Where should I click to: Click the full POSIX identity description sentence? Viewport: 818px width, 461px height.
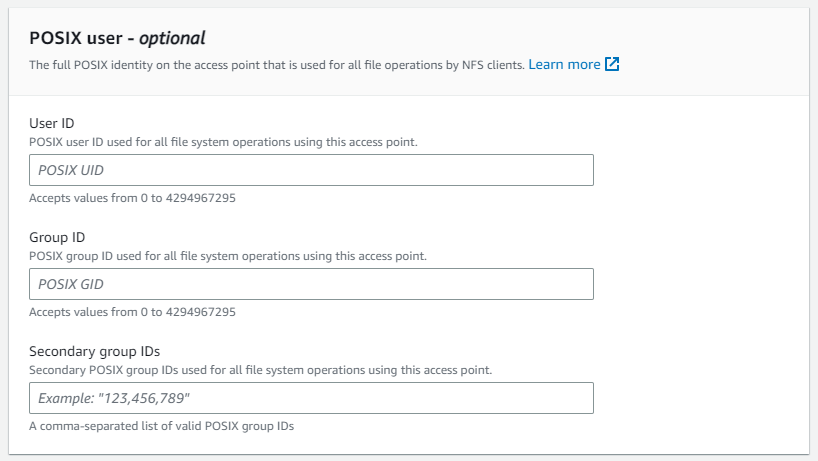(276, 65)
